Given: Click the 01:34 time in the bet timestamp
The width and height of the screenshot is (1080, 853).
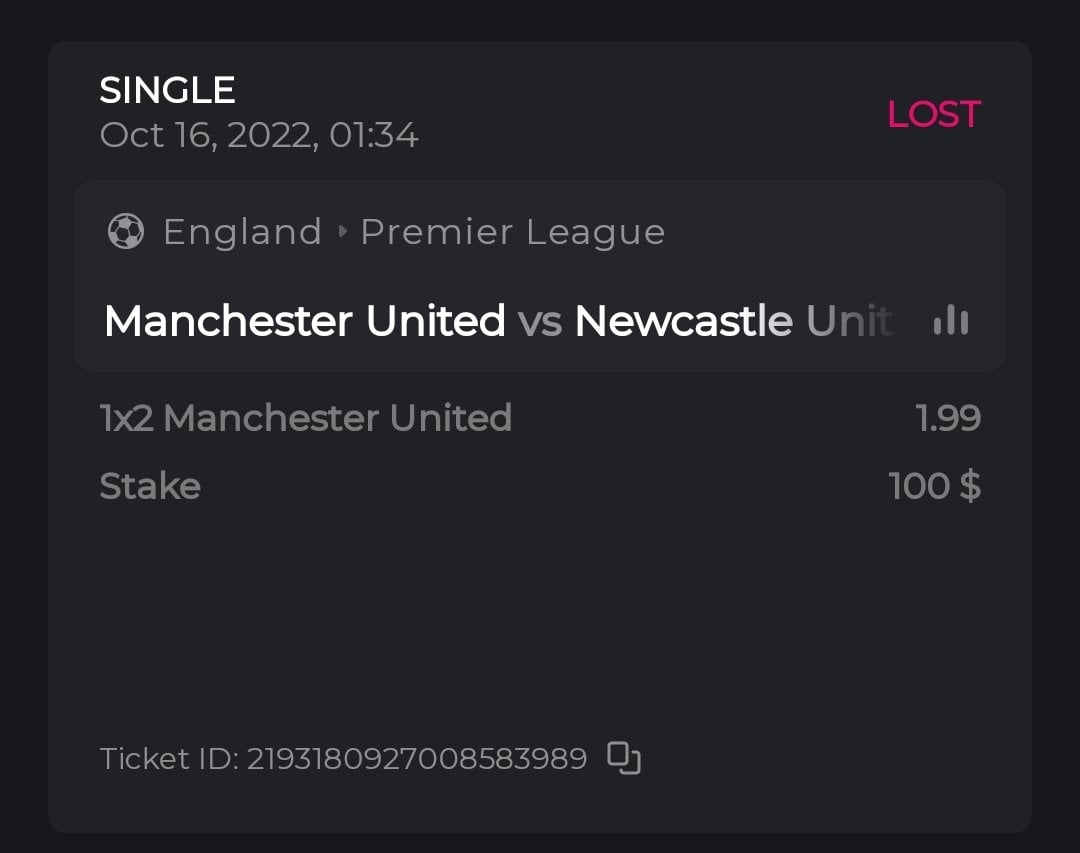Looking at the screenshot, I should pos(373,135).
